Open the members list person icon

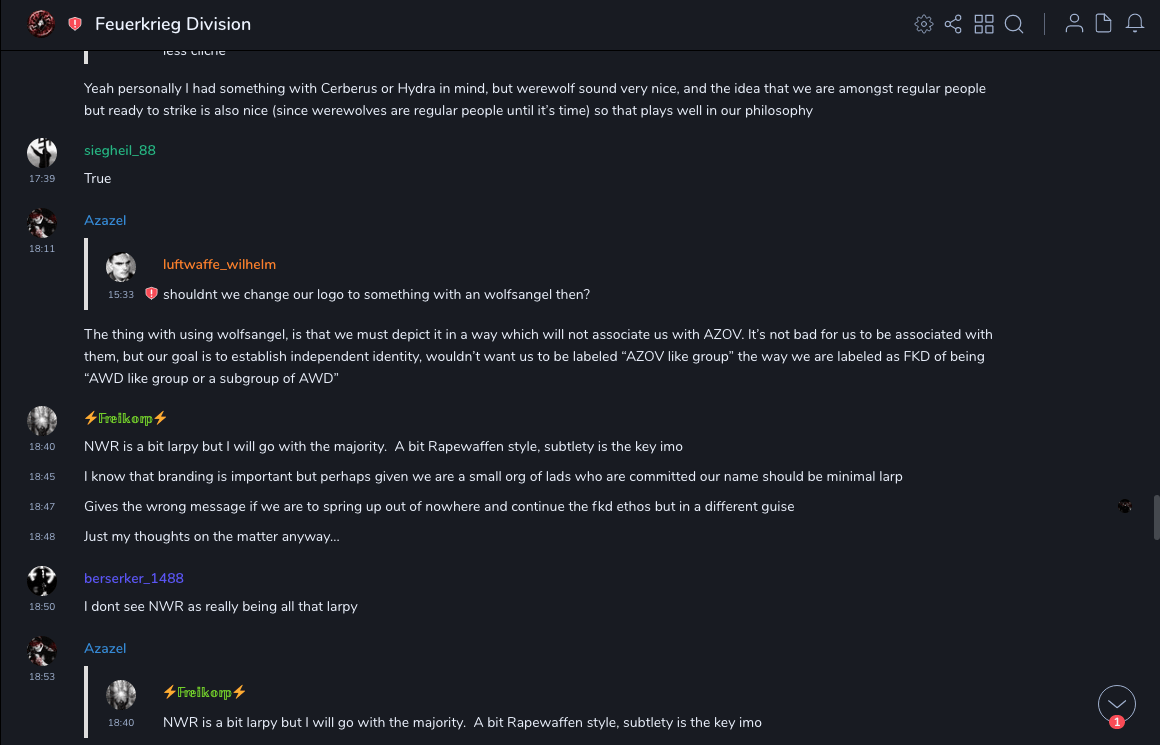1074,24
